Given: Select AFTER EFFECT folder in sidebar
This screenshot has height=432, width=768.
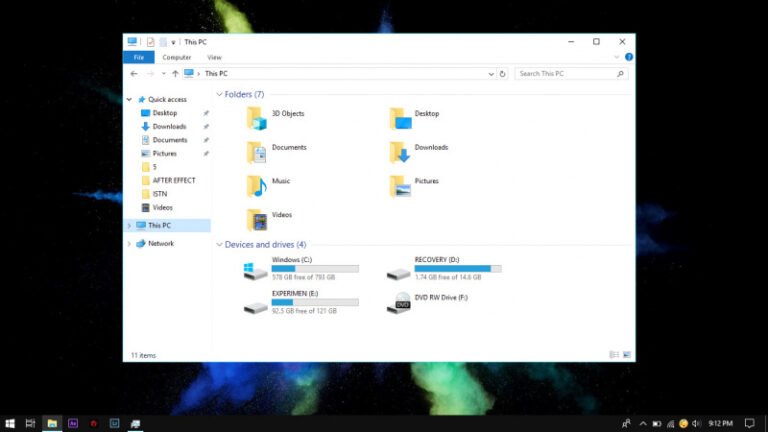Looking at the screenshot, I should [x=174, y=180].
